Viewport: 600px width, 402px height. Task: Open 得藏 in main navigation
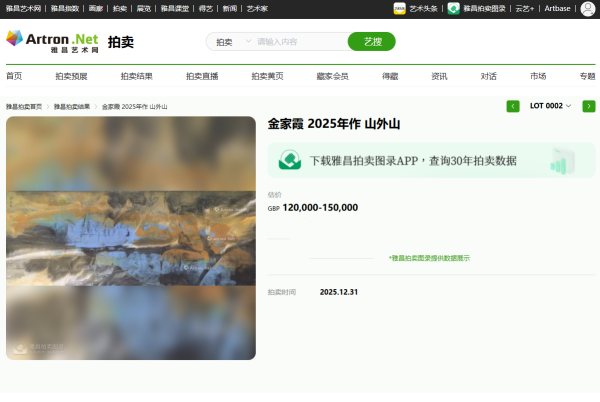[390, 76]
